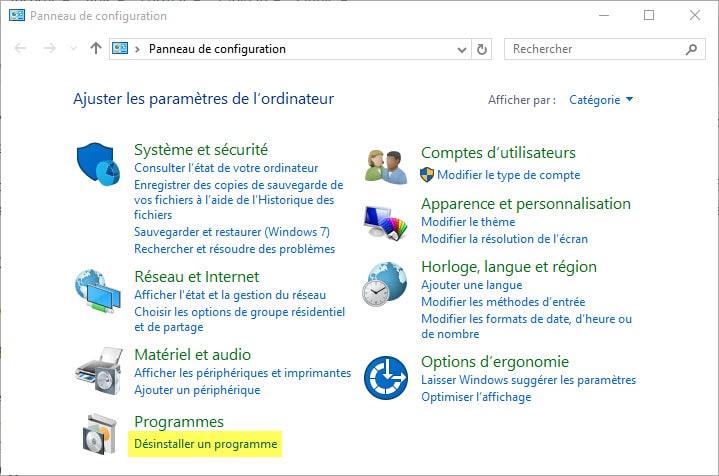Go up one level with the up arrow
The image size is (719, 476).
click(x=96, y=48)
